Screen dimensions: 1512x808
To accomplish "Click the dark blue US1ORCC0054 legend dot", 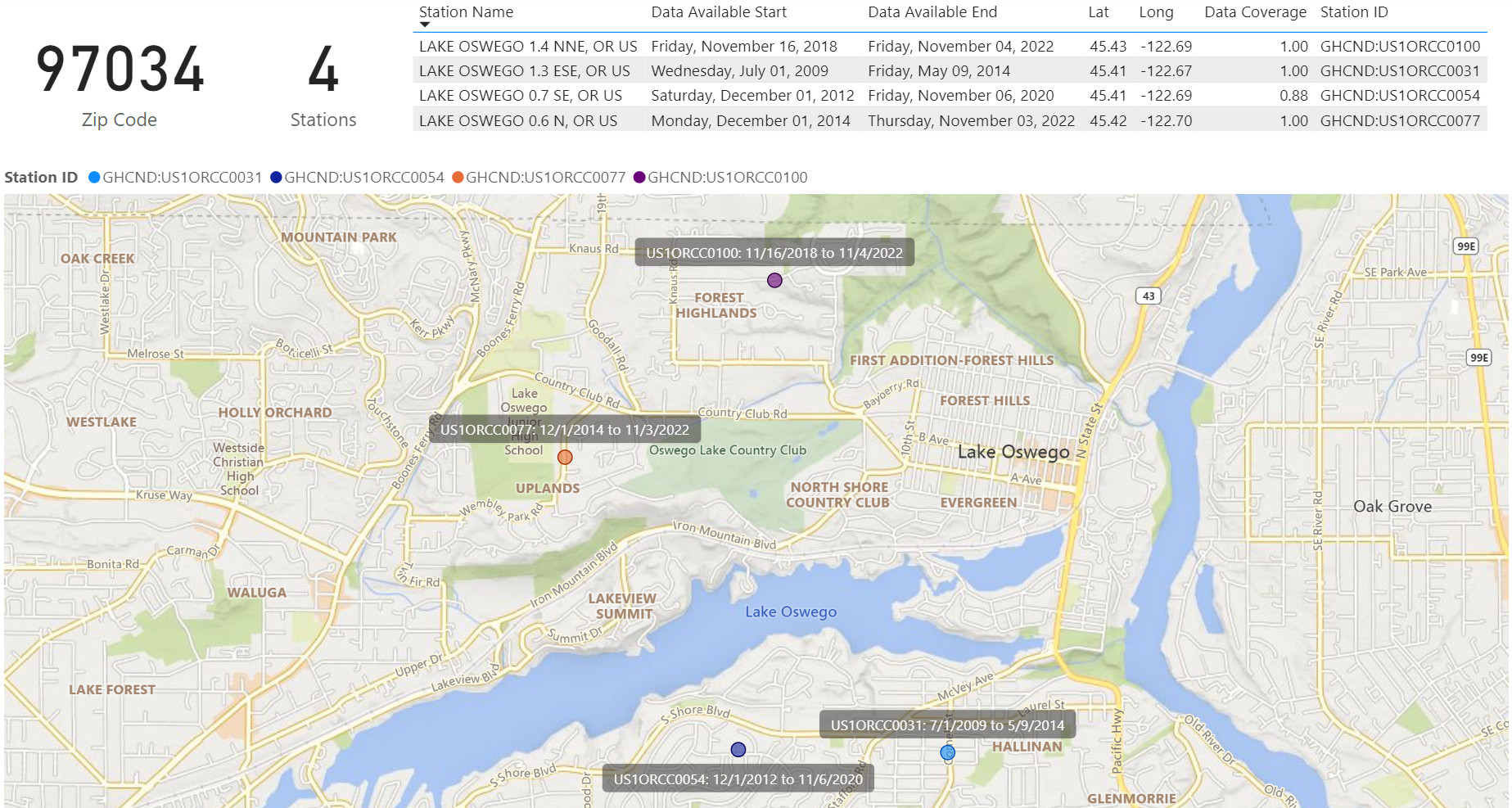I will 276,178.
